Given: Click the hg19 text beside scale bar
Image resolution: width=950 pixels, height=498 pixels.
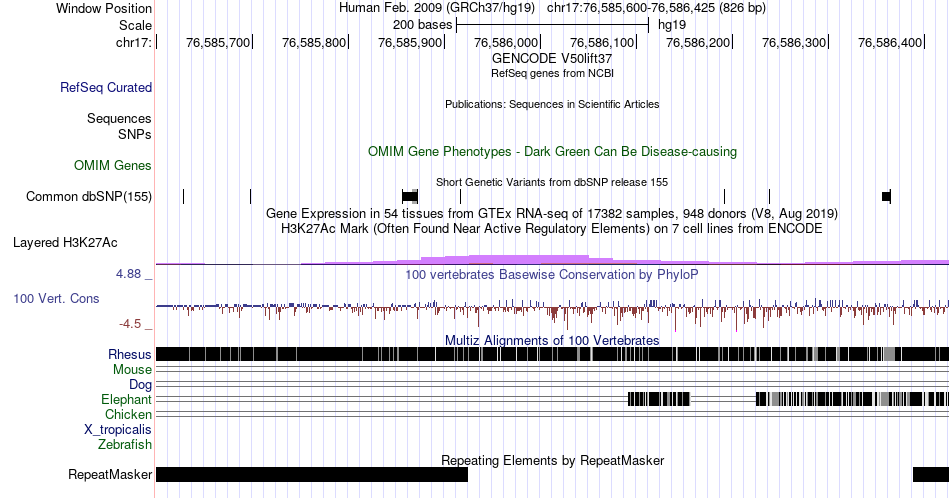Looking at the screenshot, I should (672, 25).
